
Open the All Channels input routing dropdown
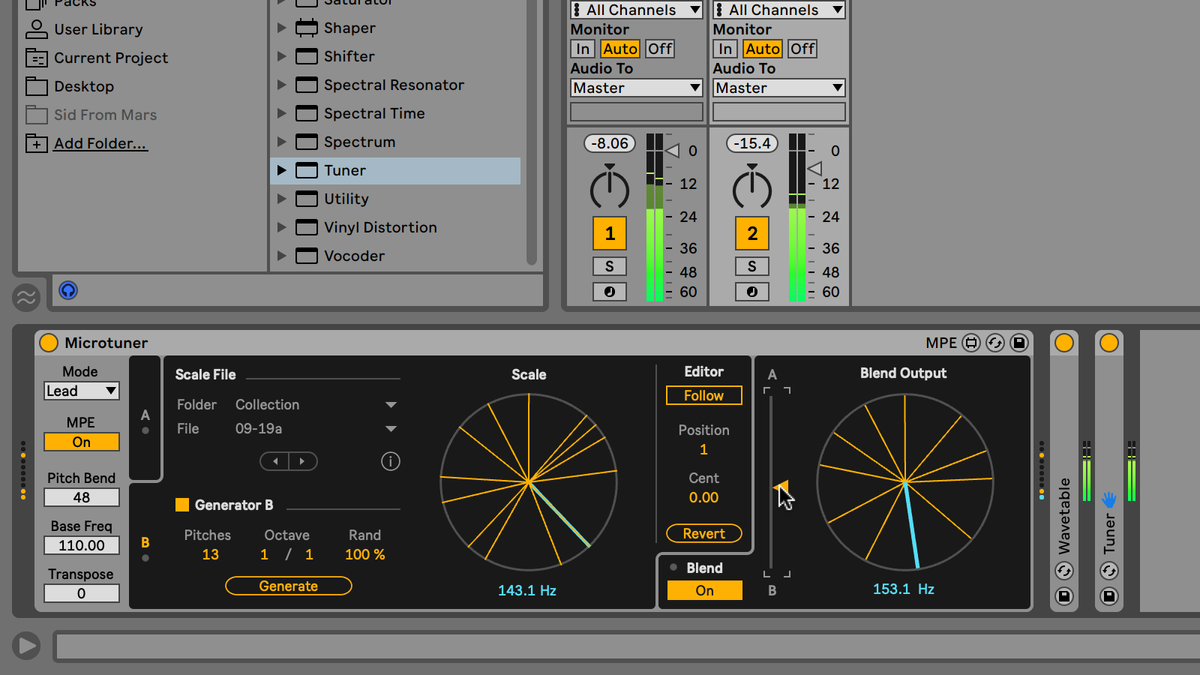(x=636, y=9)
